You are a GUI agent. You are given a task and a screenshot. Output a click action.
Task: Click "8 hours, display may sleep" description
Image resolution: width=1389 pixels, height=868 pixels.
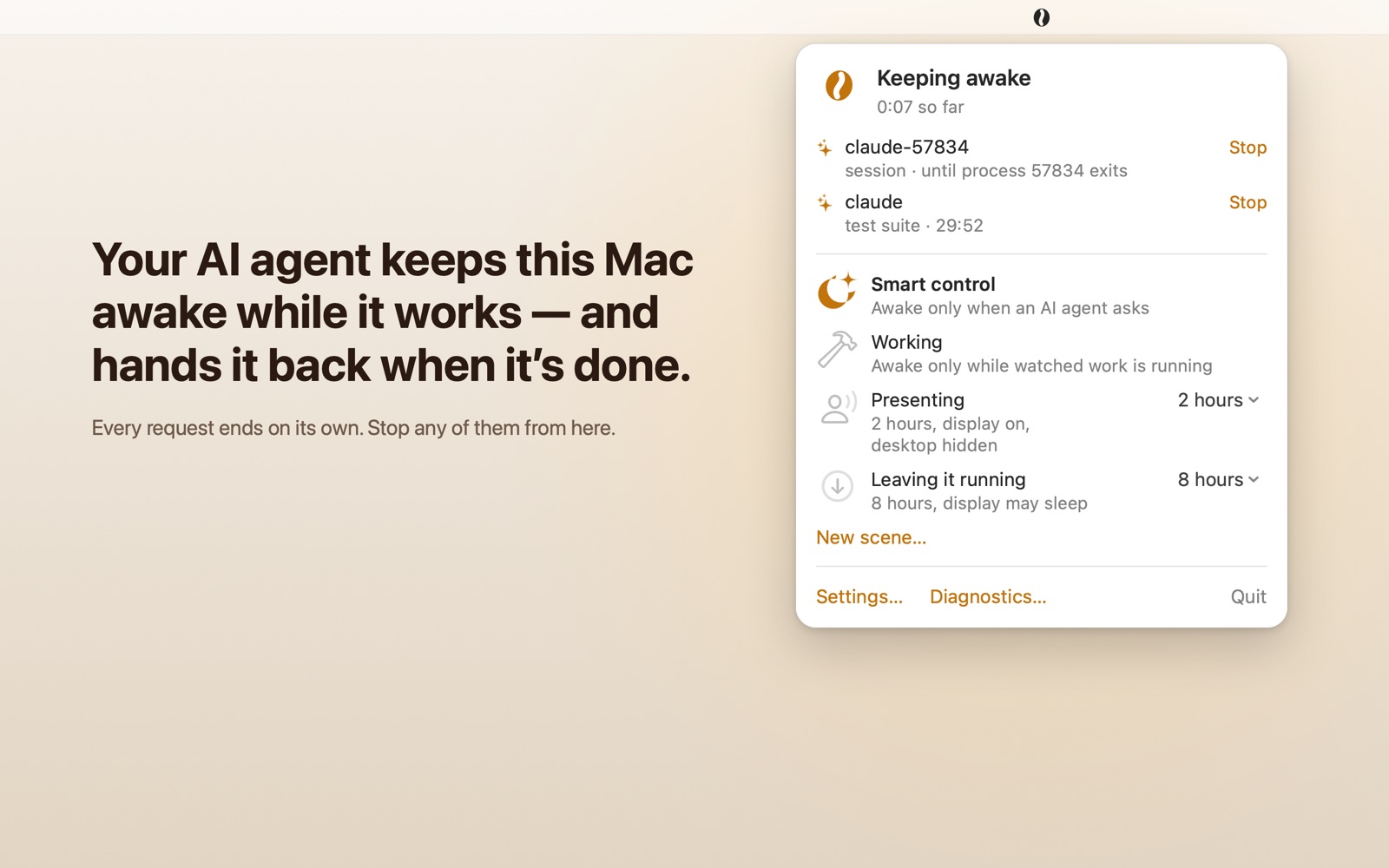point(979,503)
